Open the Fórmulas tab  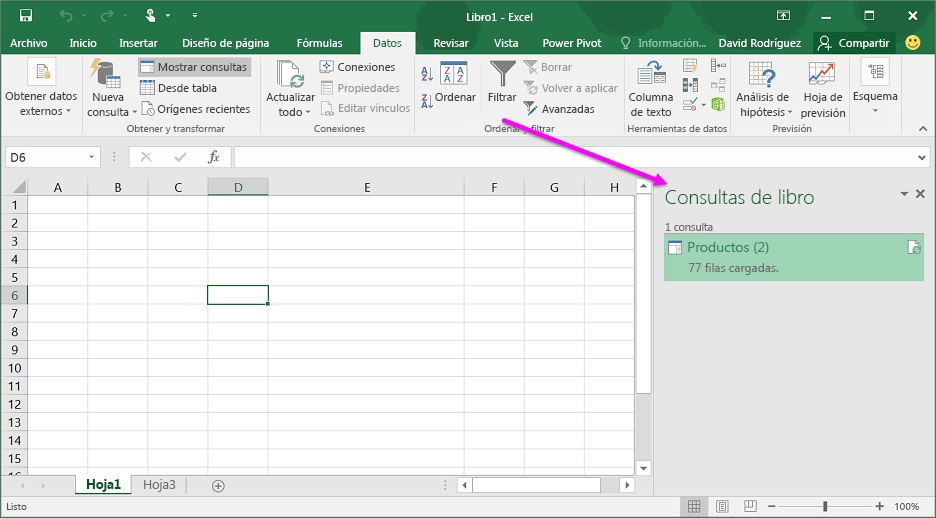click(319, 43)
